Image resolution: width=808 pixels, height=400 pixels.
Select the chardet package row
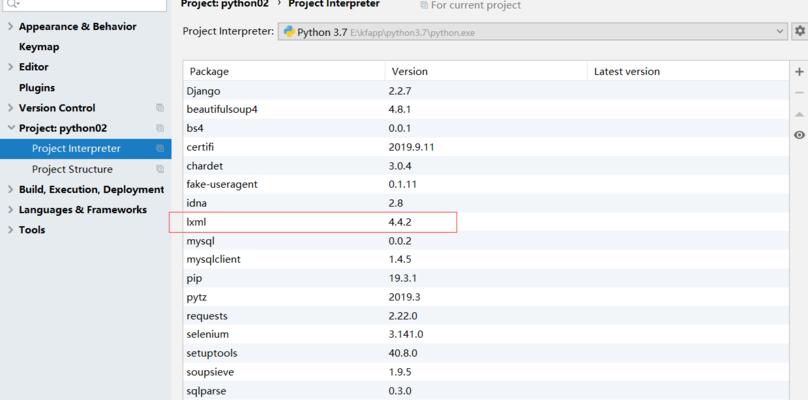click(x=486, y=166)
